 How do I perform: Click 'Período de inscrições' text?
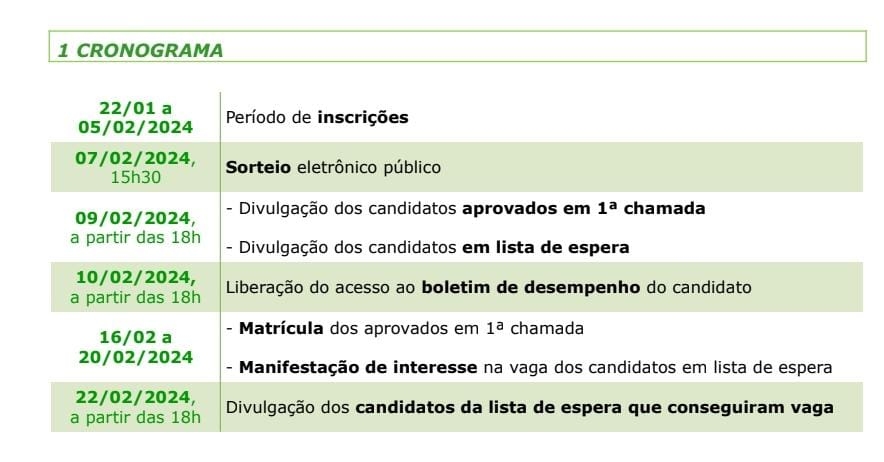317,117
